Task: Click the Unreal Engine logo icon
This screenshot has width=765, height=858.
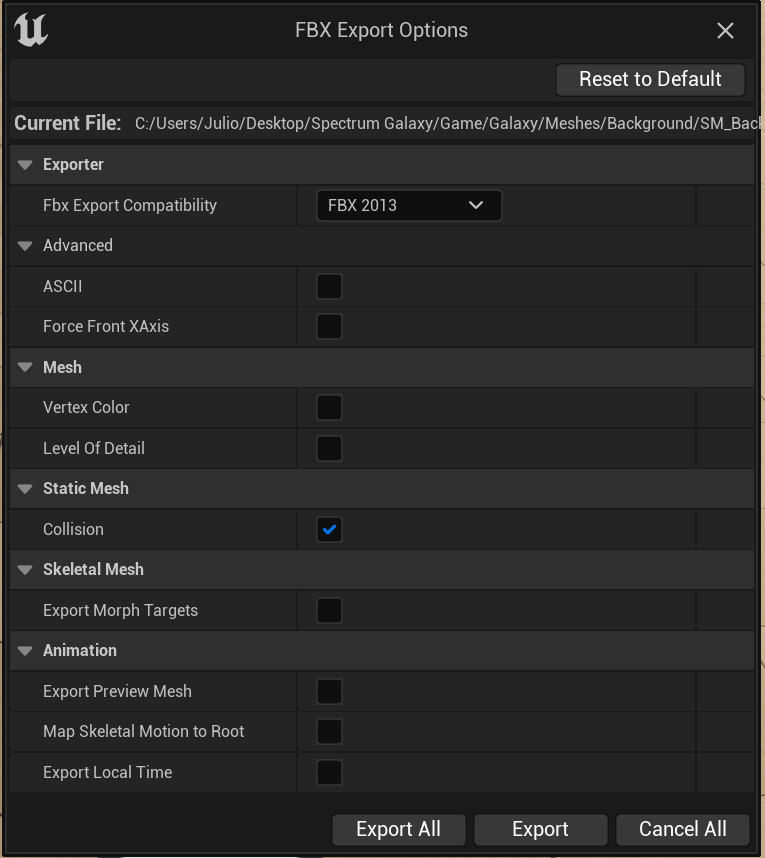Action: click(31, 30)
